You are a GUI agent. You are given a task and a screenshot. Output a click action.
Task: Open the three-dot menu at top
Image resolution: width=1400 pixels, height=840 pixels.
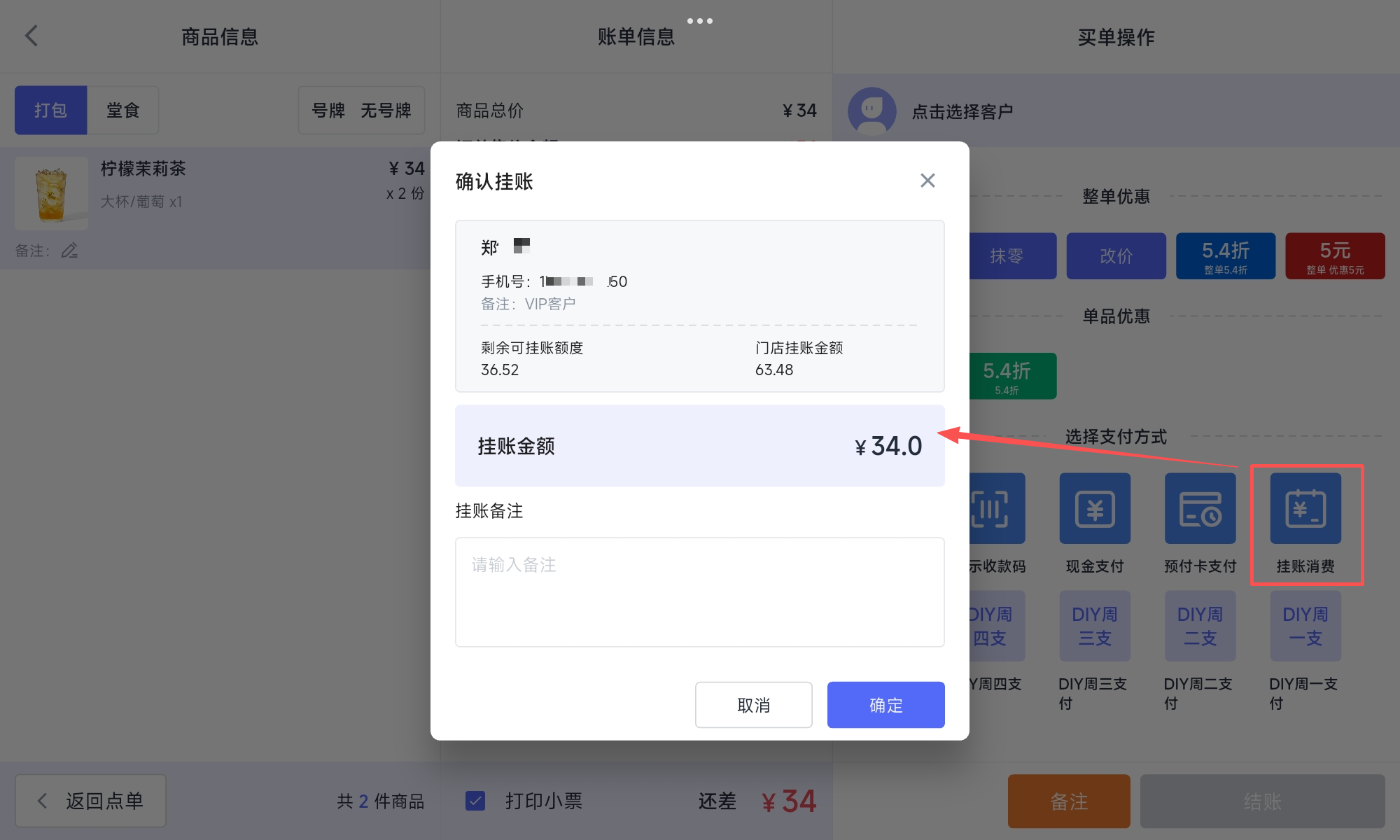pos(699,21)
